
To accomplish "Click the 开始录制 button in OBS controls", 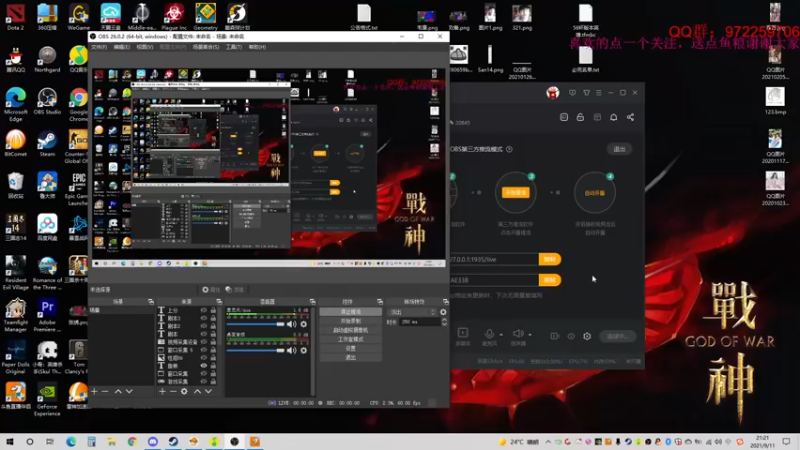I will 351,321.
